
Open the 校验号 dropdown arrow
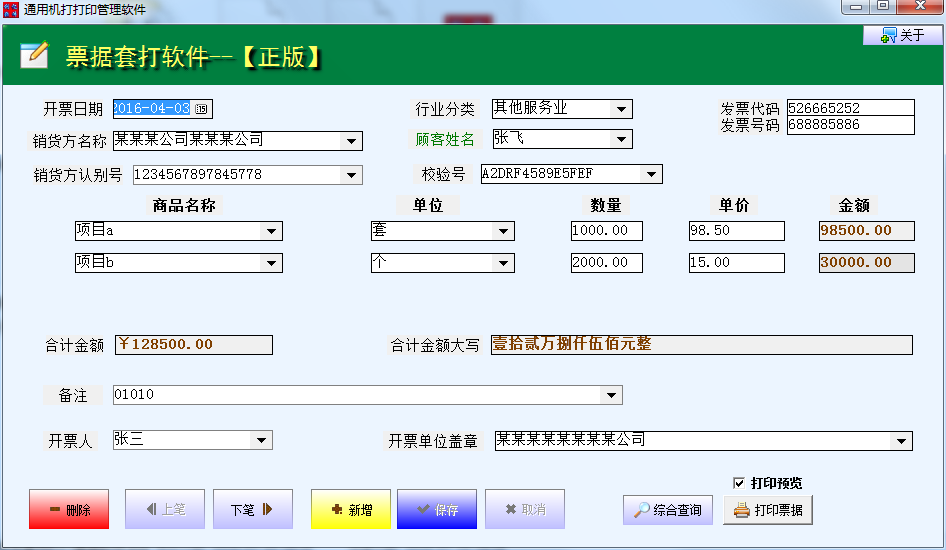[x=651, y=175]
